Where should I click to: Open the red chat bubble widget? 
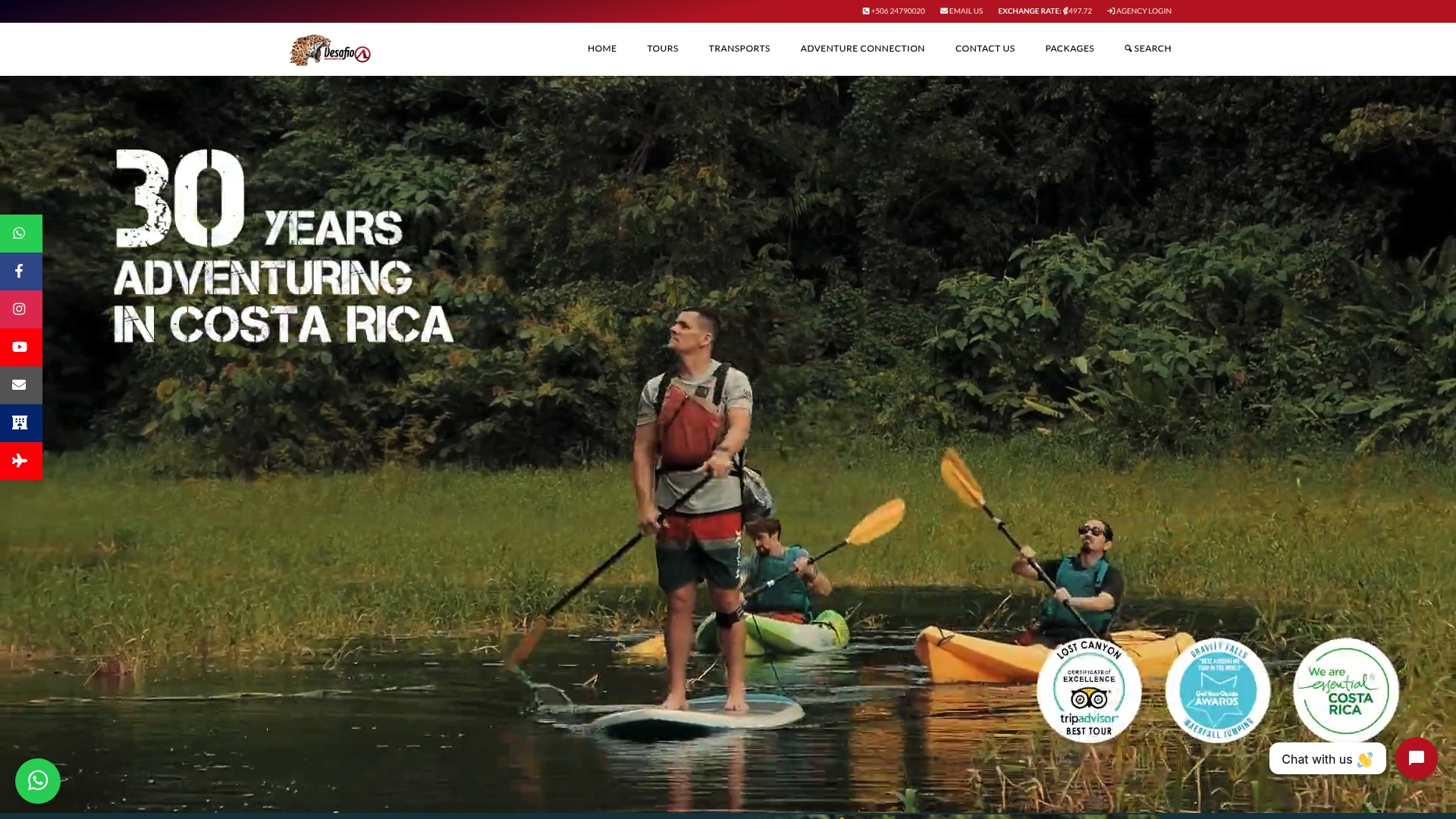pos(1417,758)
